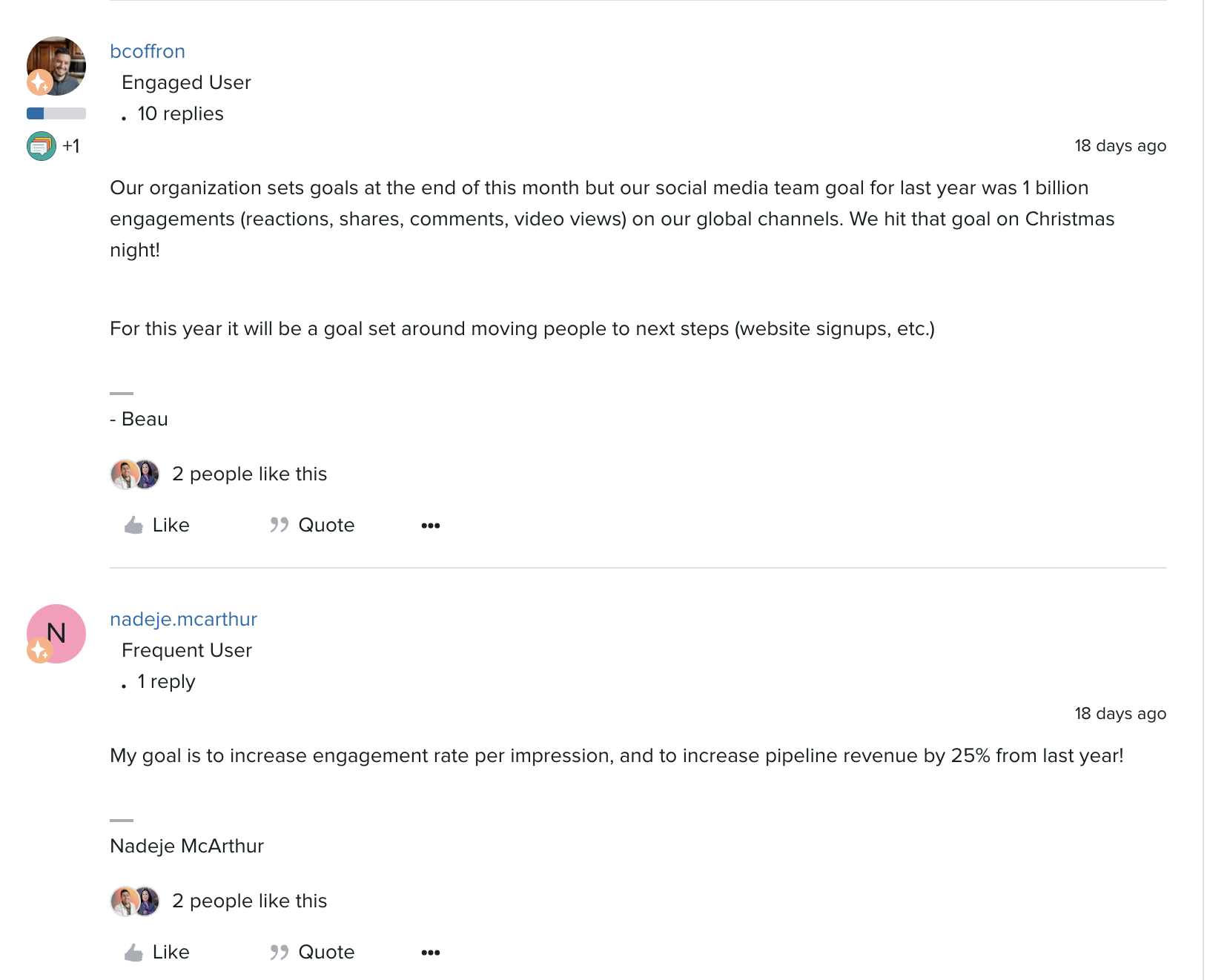Open the three-dot menu on nadeje.mcarthur's post
1207x980 pixels.
(x=431, y=953)
